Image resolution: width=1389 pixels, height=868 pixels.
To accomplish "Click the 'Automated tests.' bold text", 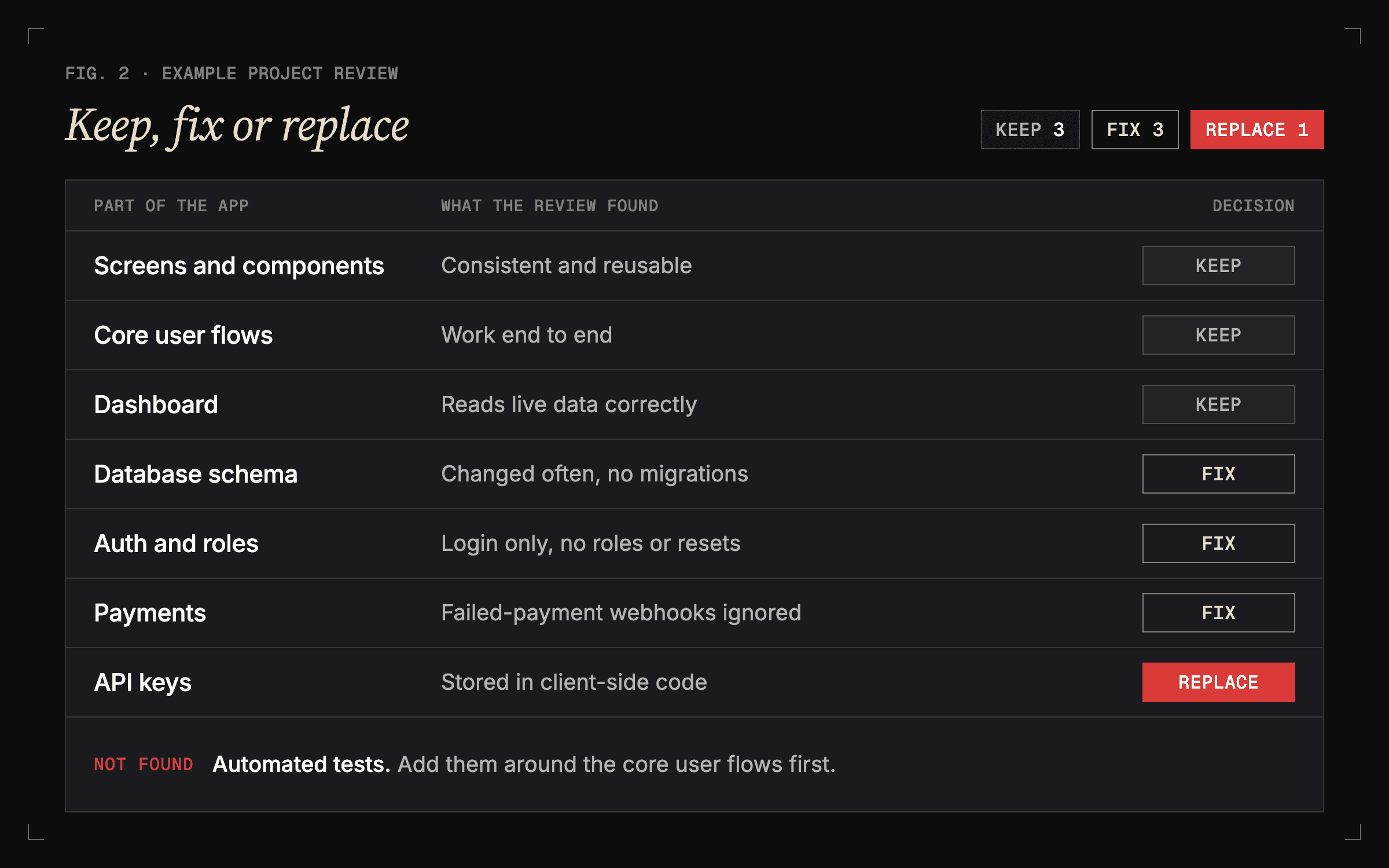I will 302,764.
